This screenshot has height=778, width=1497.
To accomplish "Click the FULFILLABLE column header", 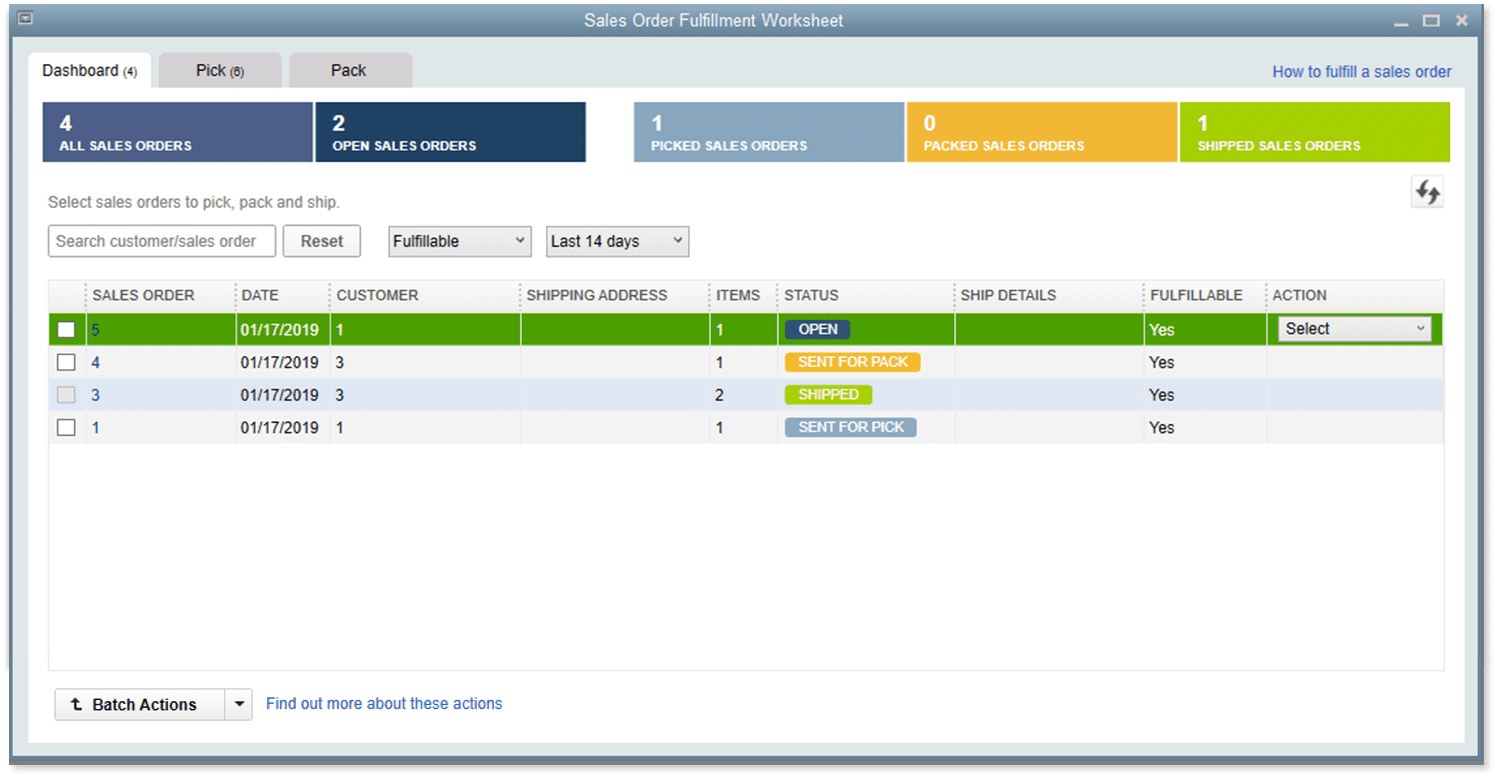I will click(x=1196, y=296).
